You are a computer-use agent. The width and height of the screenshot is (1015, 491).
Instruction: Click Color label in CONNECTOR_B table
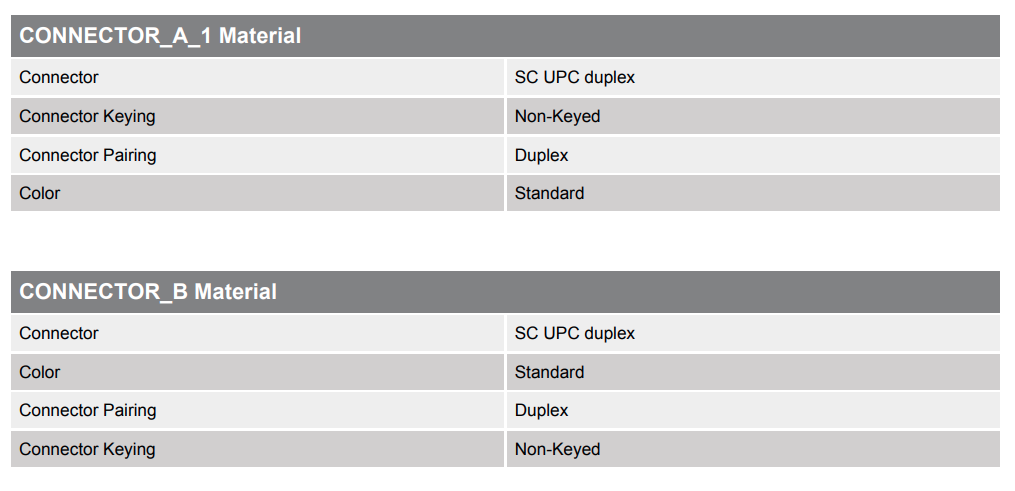click(x=39, y=372)
